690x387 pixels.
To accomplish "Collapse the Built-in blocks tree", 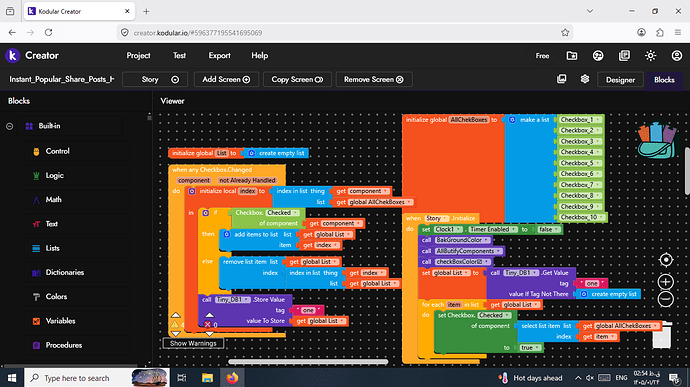I will (9, 126).
